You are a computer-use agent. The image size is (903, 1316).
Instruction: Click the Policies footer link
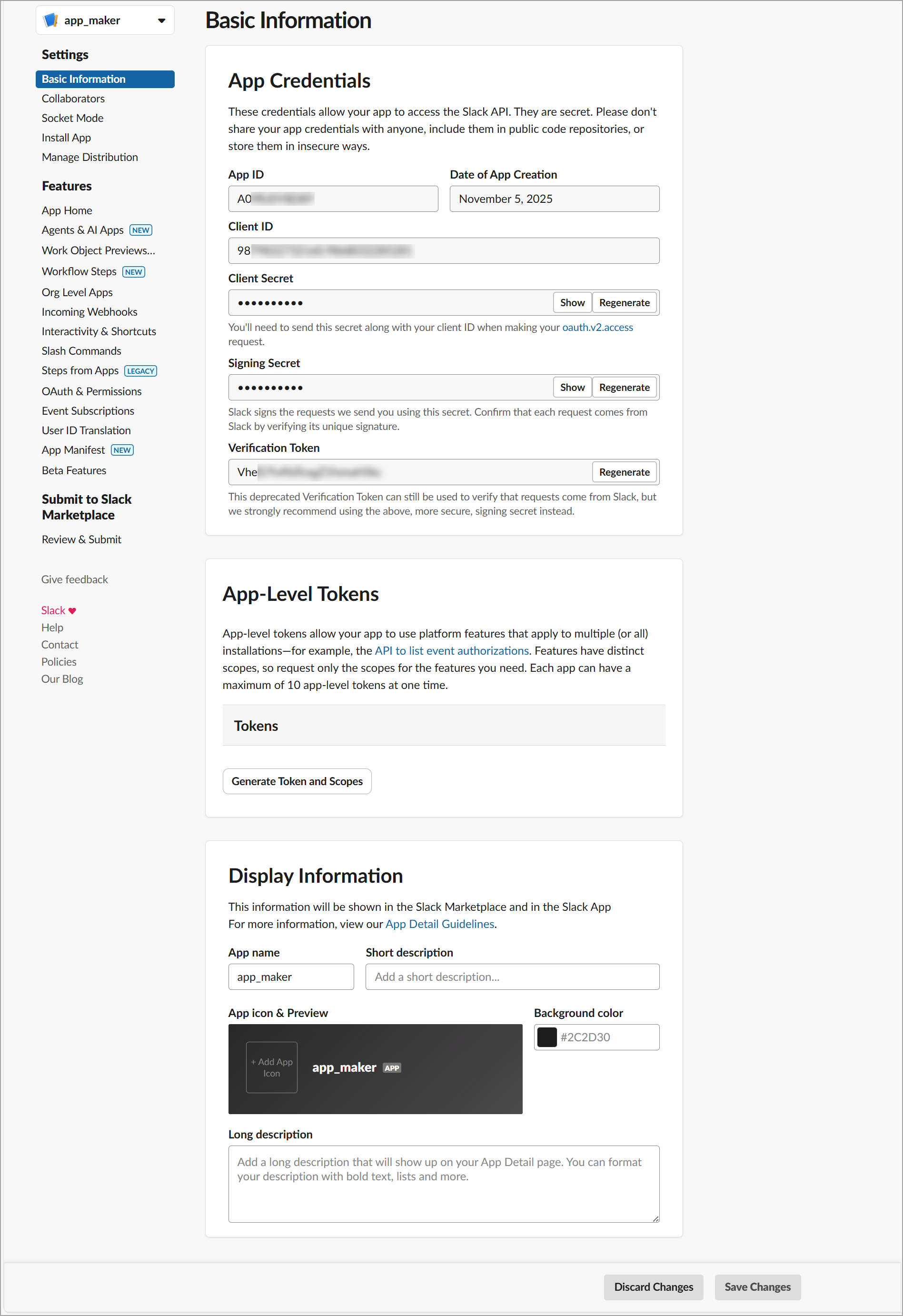(59, 662)
